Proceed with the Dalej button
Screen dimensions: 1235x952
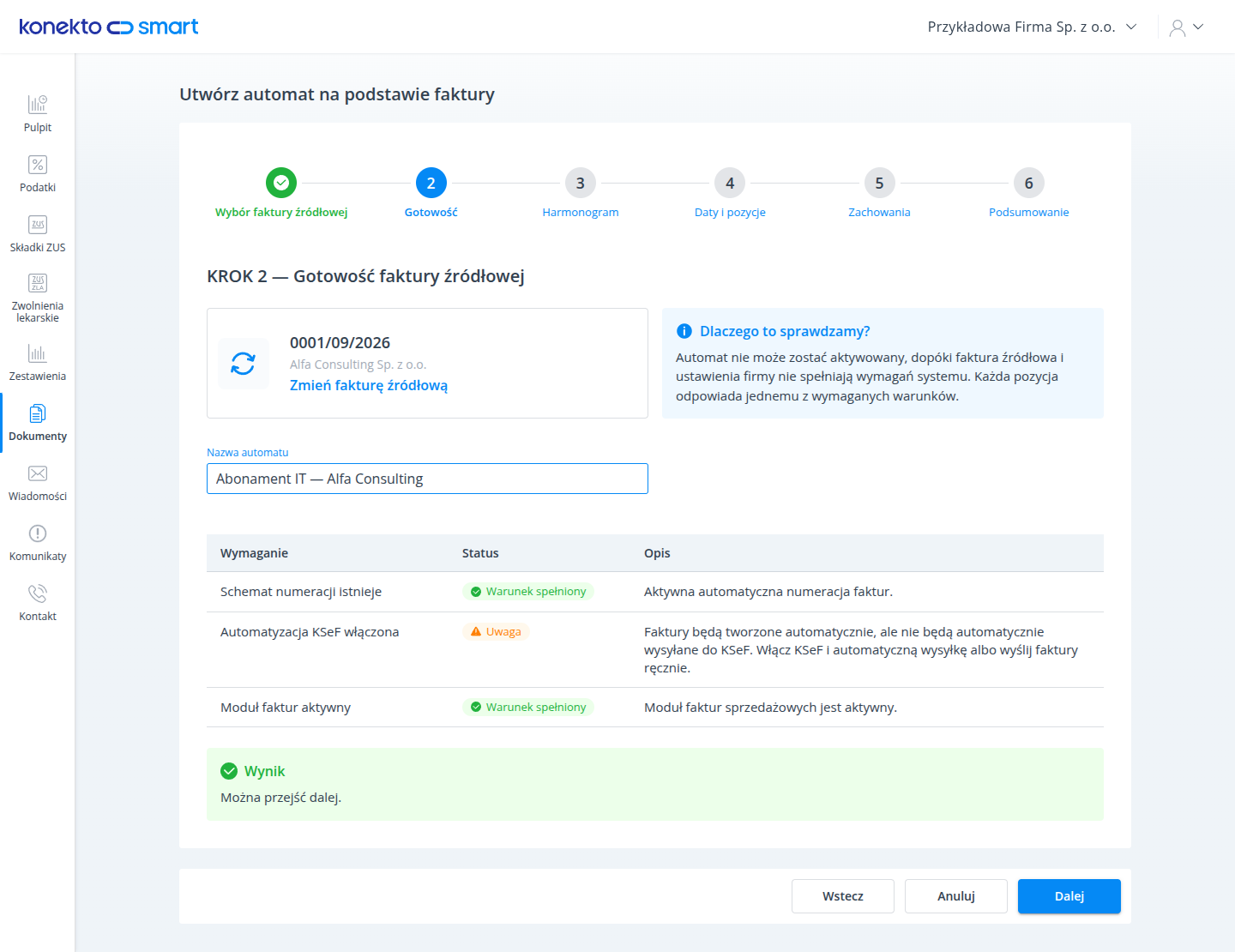[1069, 896]
